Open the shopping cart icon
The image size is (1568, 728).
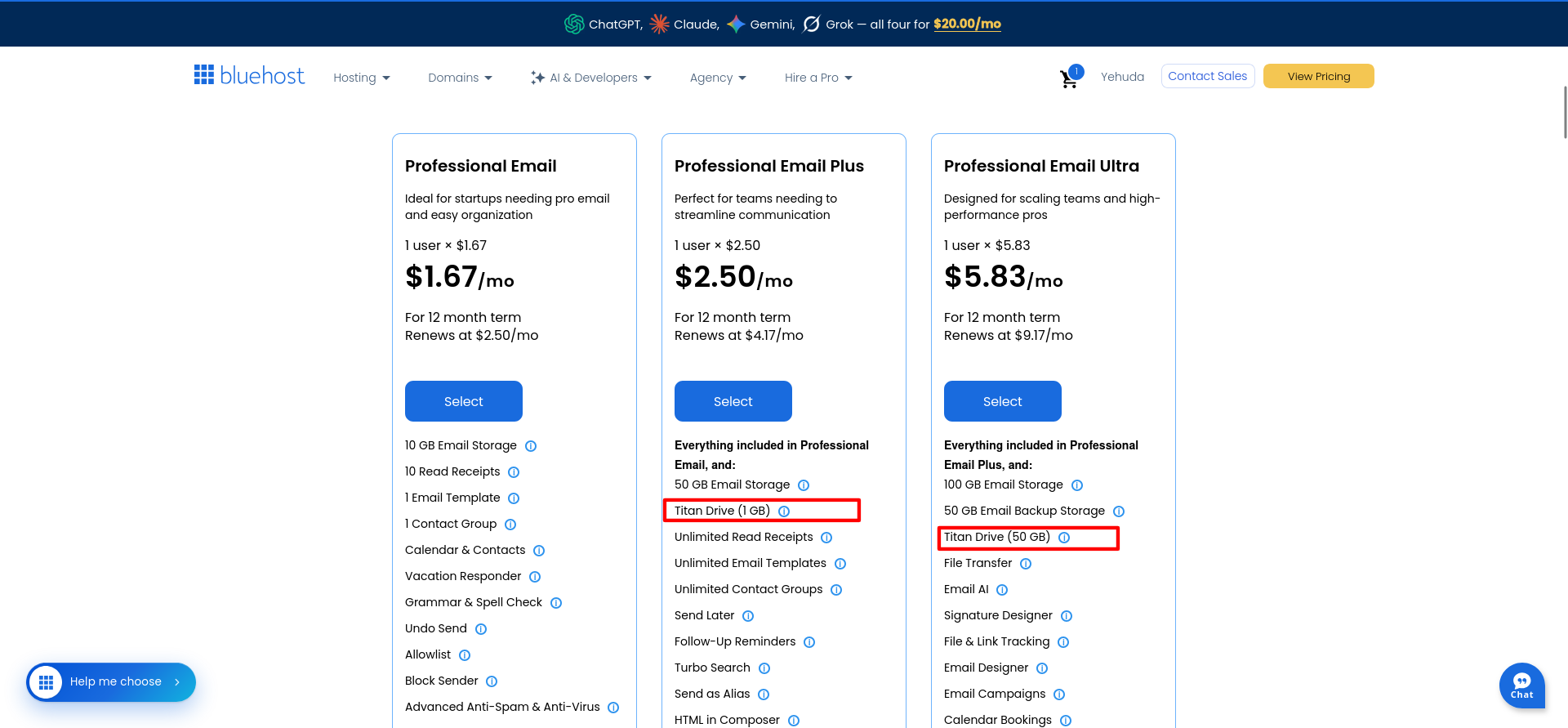(1069, 78)
